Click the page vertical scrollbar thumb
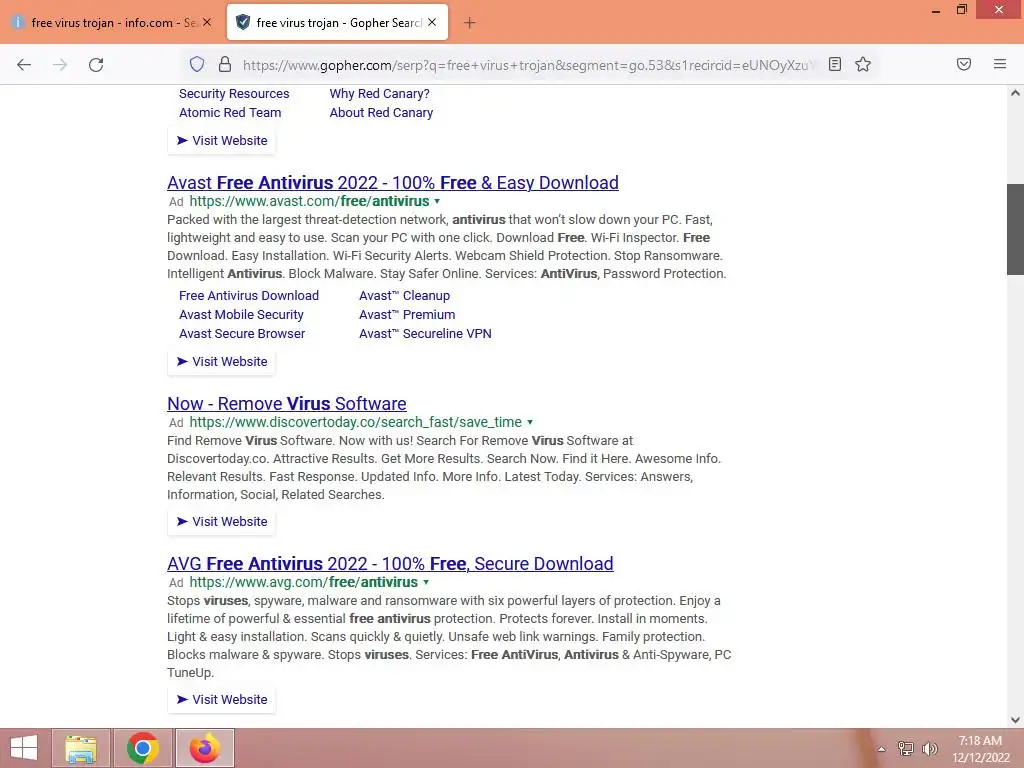 coord(1015,229)
